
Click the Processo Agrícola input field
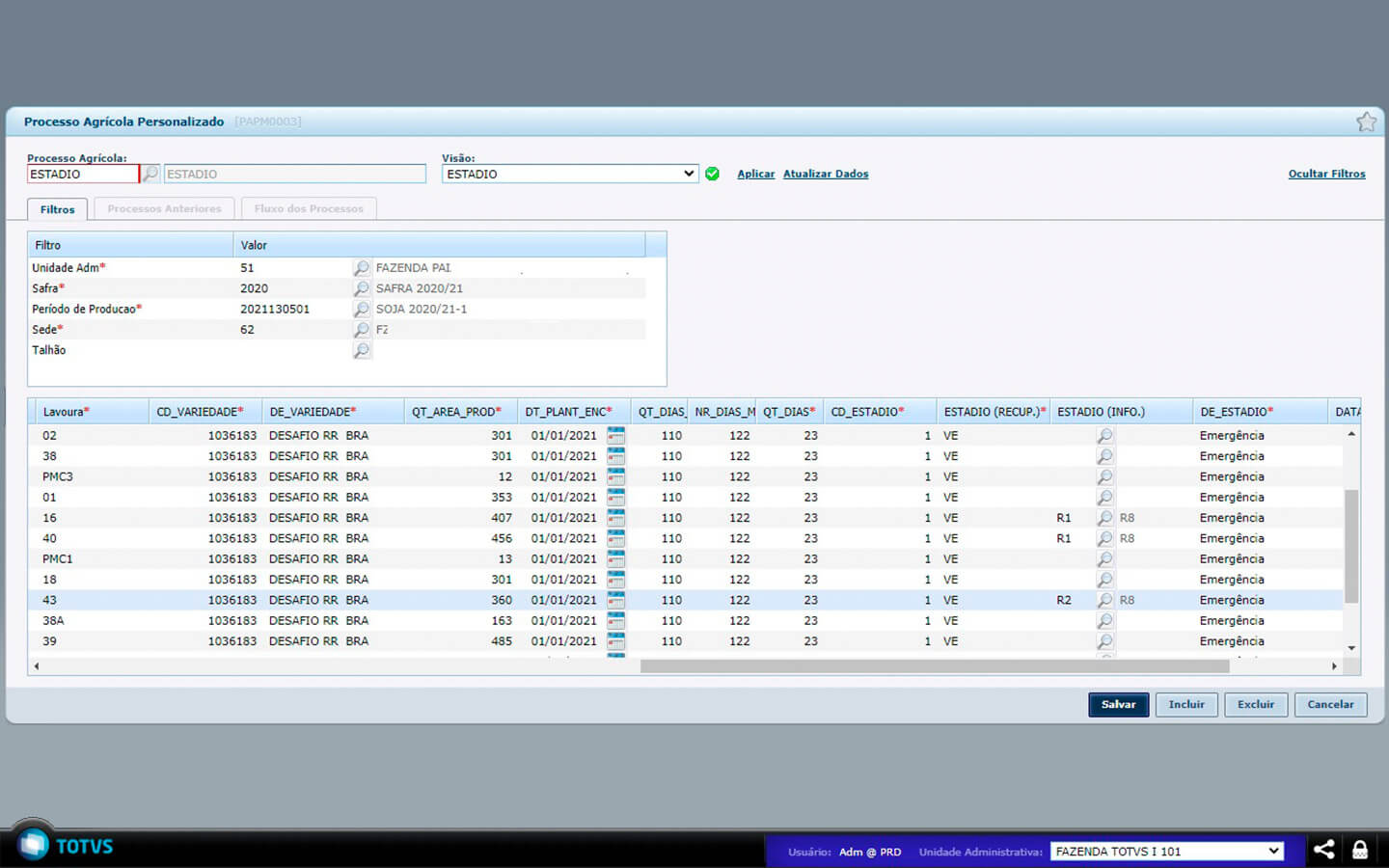coord(83,174)
